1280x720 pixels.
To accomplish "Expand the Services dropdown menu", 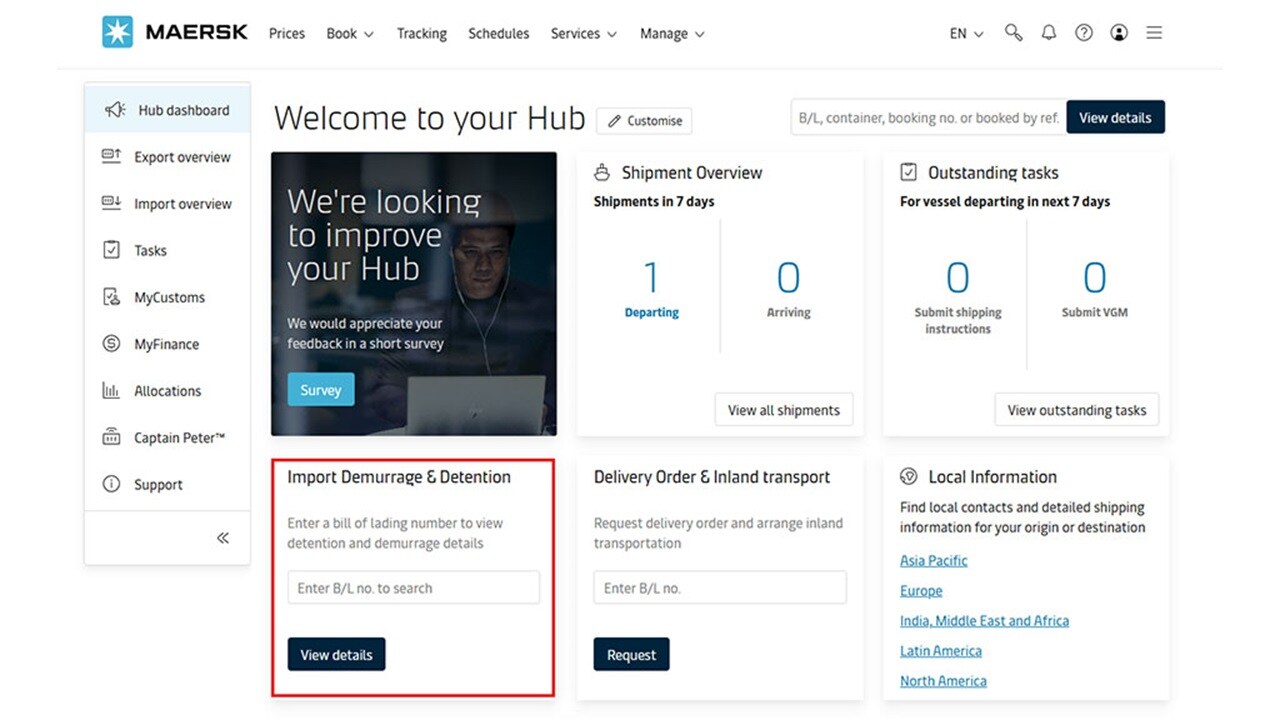I will coord(583,33).
